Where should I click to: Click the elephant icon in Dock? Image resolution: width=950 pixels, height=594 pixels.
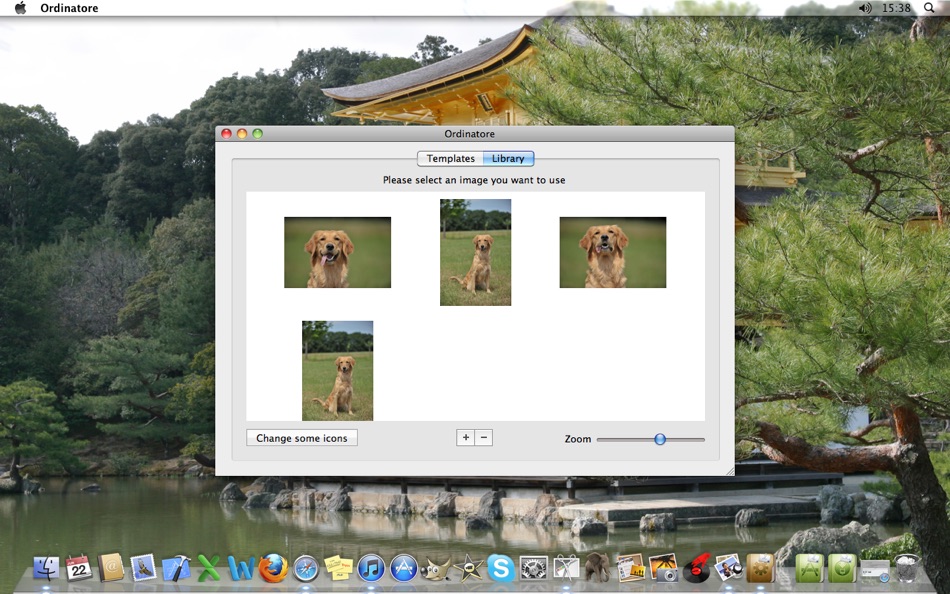click(598, 567)
